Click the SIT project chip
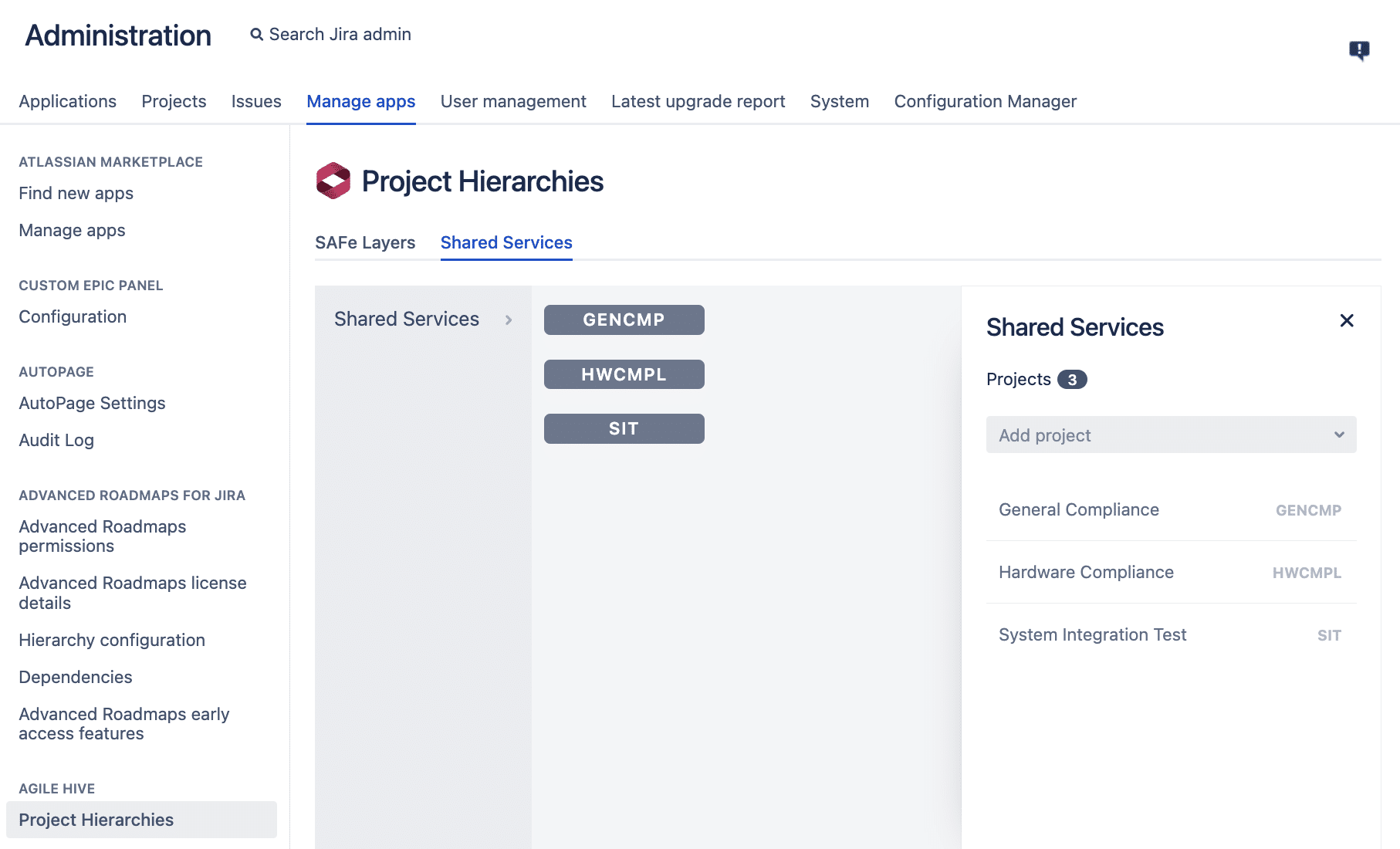 click(x=624, y=428)
